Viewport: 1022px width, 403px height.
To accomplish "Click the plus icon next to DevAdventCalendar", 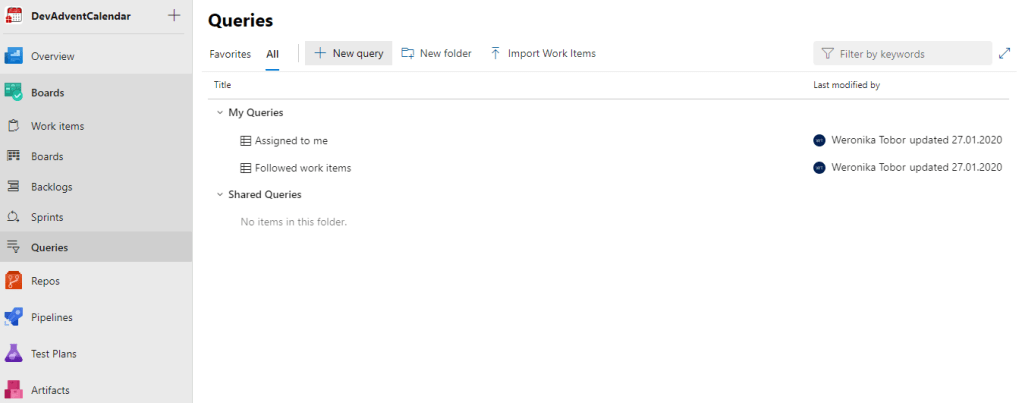I will (174, 15).
